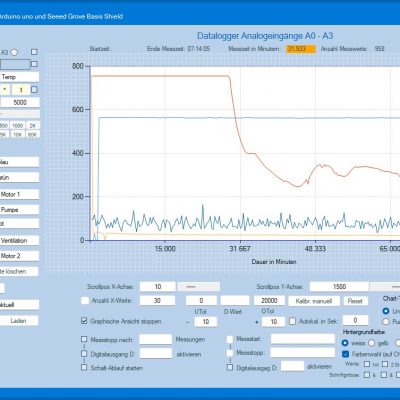Click the Temp name field
The image size is (400, 400).
click(x=19, y=77)
